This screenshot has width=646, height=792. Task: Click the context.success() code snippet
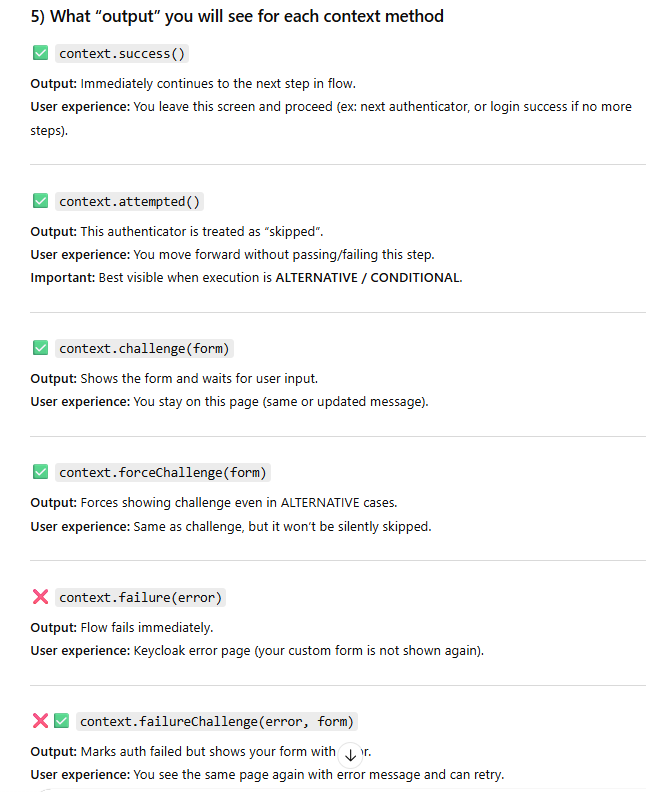pos(123,53)
